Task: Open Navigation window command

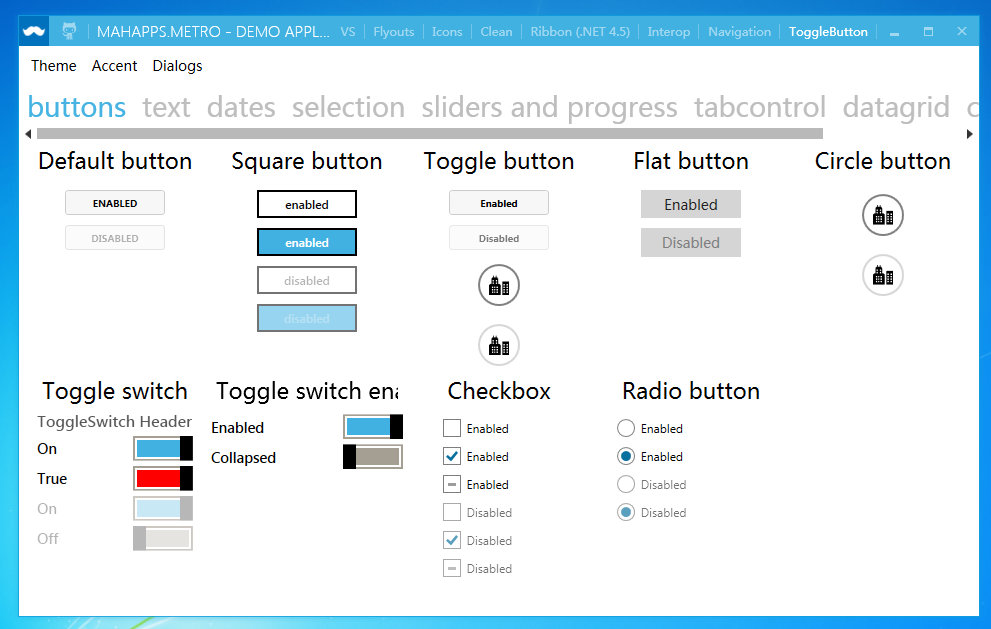Action: click(739, 32)
